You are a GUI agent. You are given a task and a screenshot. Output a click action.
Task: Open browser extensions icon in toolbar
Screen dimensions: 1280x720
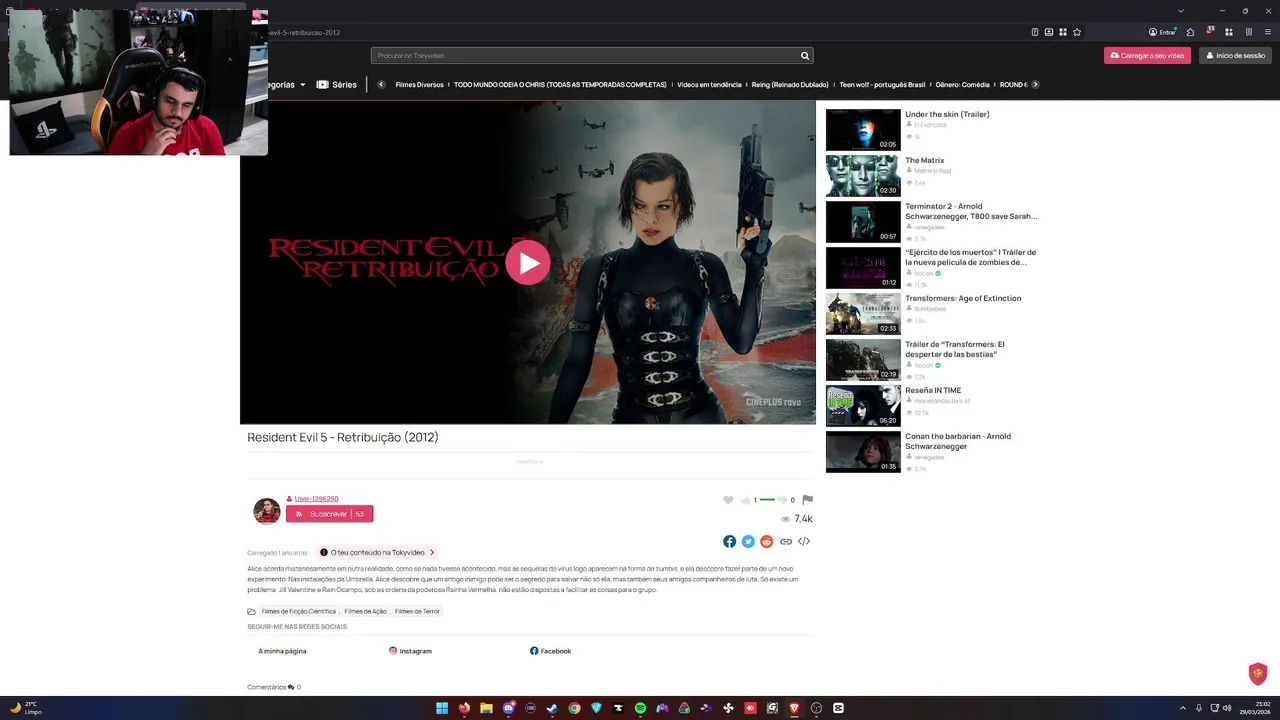[1190, 32]
